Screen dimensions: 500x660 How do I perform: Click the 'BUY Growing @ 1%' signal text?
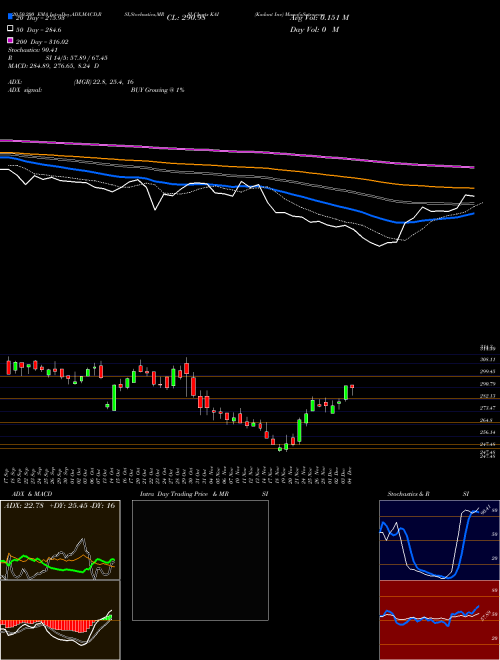[157, 90]
